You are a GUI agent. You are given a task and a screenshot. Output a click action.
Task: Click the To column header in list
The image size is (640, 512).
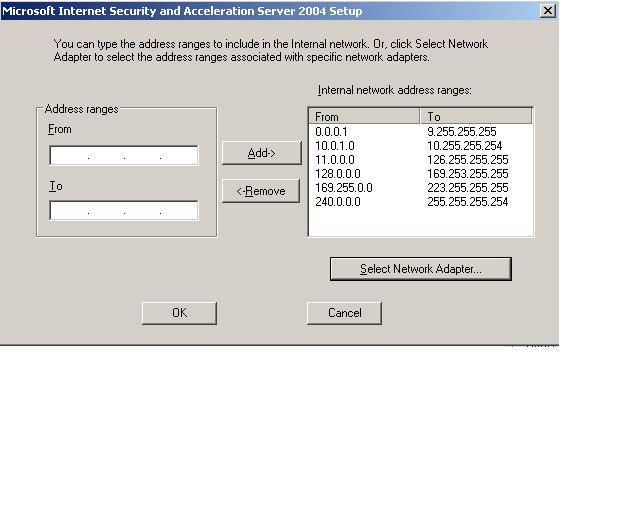coord(476,117)
